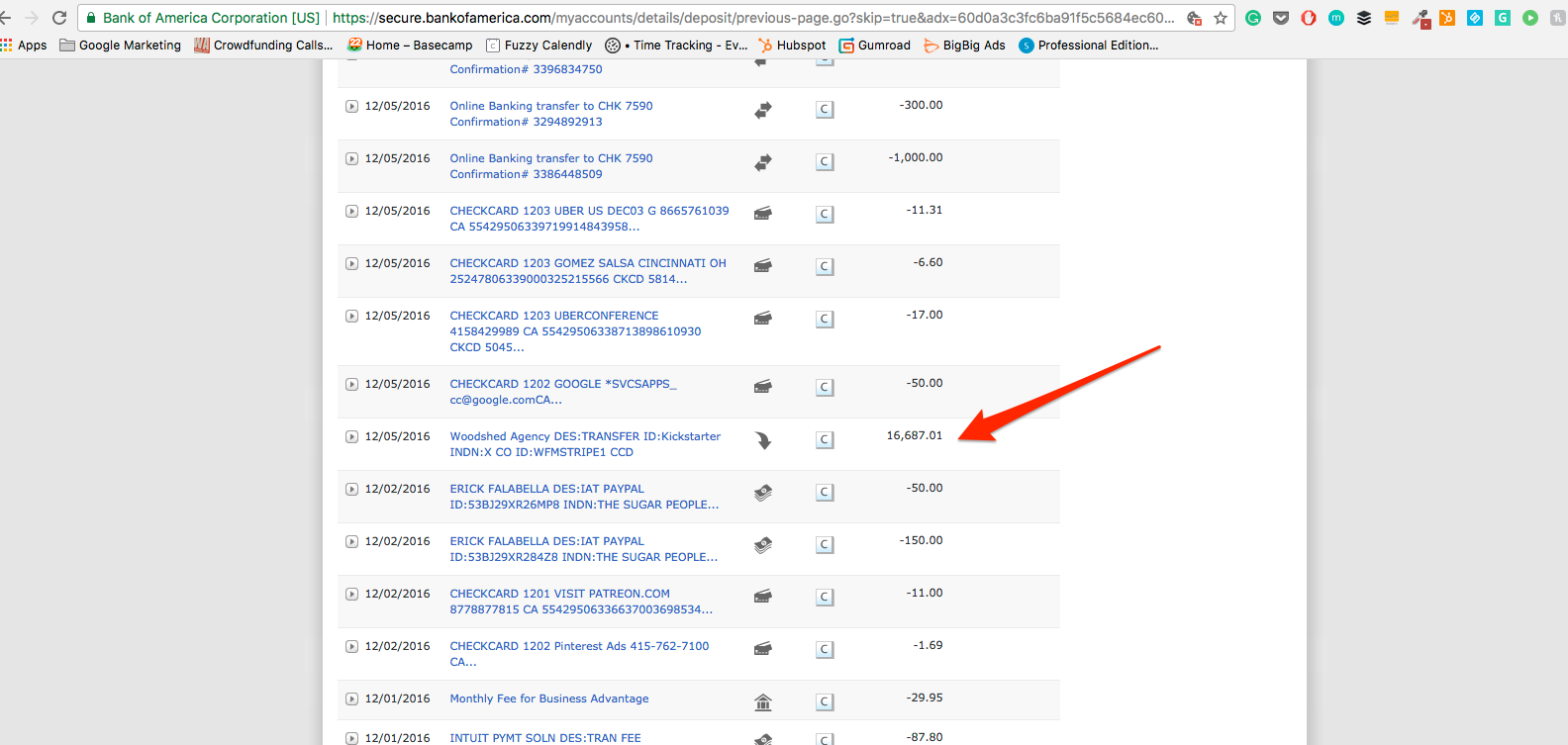Screen dimensions: 1568x745
Task: Click the eyedropper color picker extension
Action: point(1421,18)
